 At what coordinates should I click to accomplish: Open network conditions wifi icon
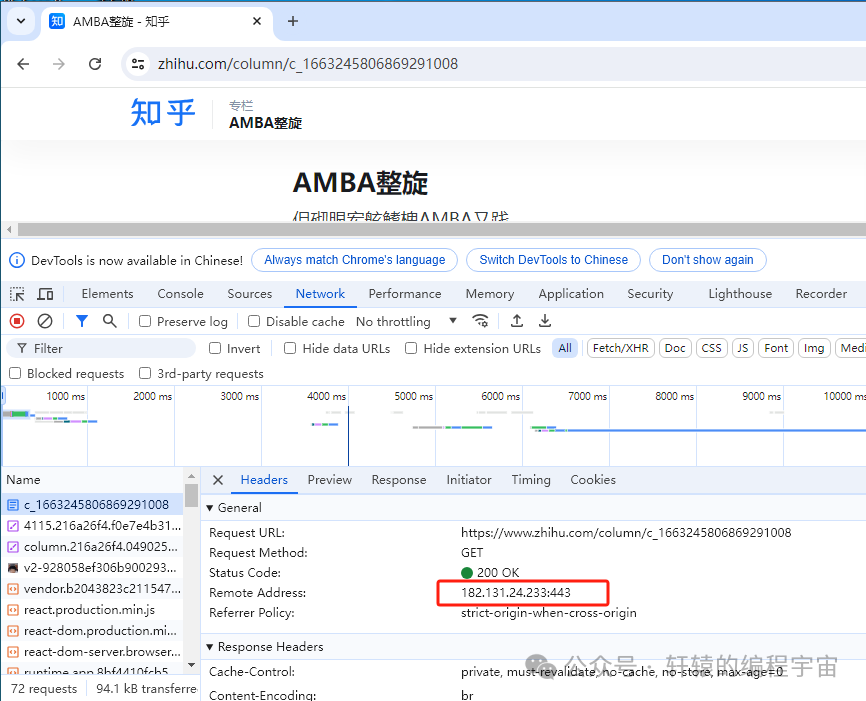point(480,321)
